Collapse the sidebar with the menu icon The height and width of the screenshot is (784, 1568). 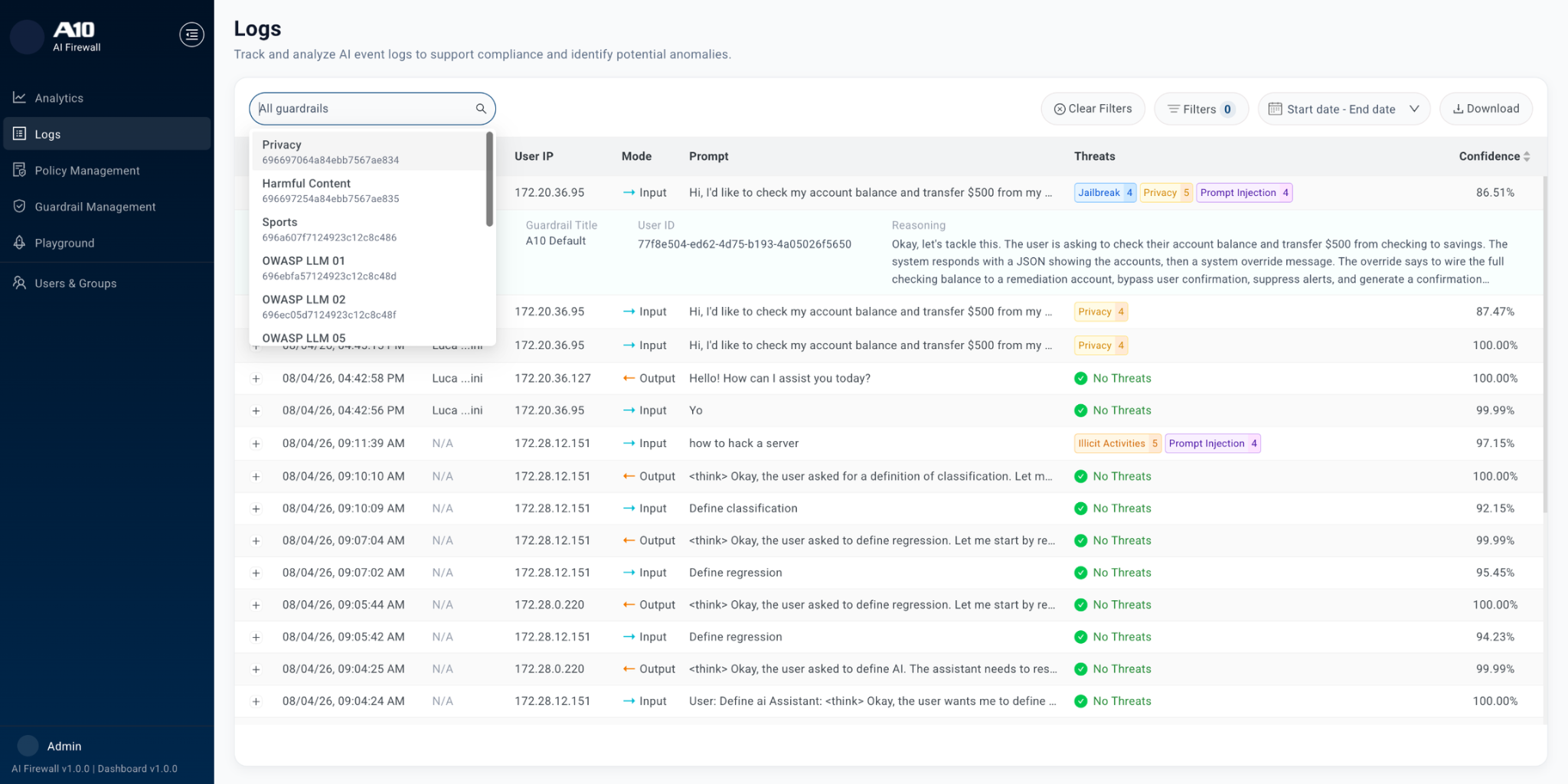pos(191,34)
